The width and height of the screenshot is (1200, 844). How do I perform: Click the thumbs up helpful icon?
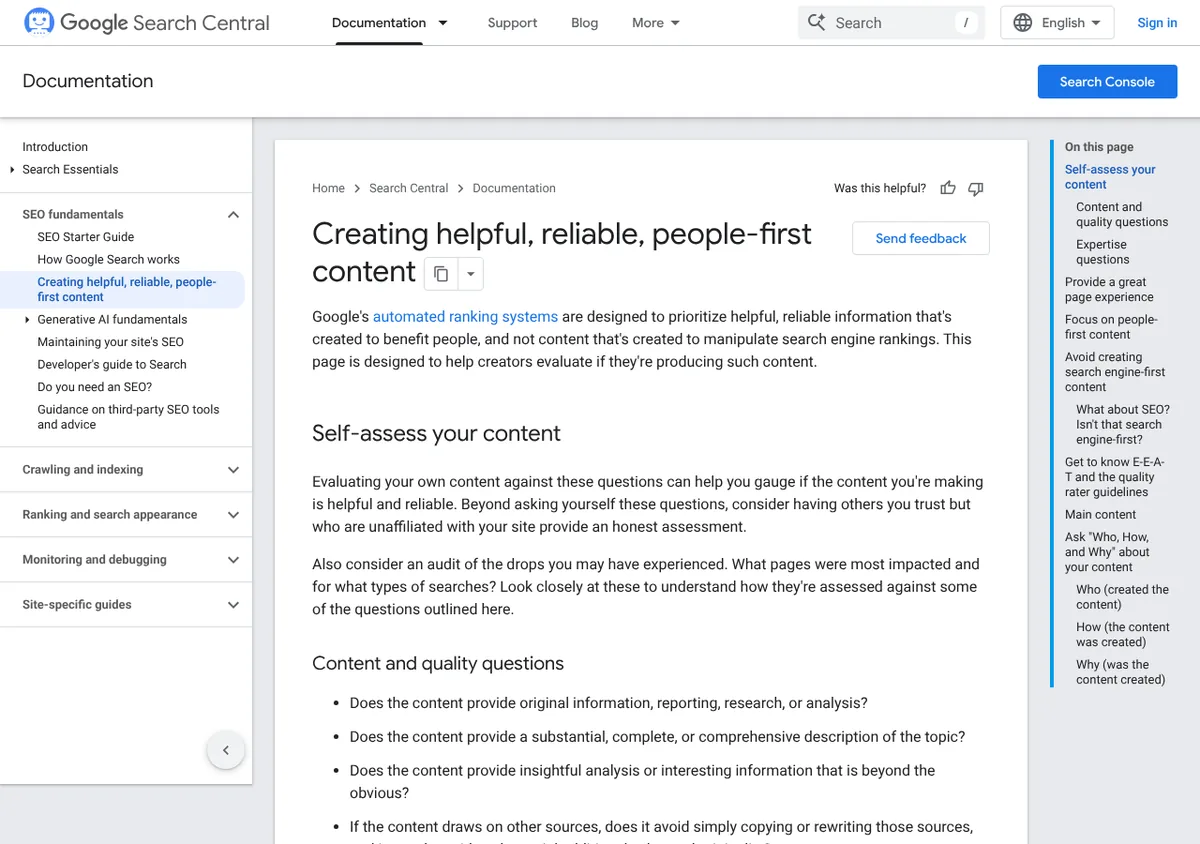pyautogui.click(x=948, y=188)
